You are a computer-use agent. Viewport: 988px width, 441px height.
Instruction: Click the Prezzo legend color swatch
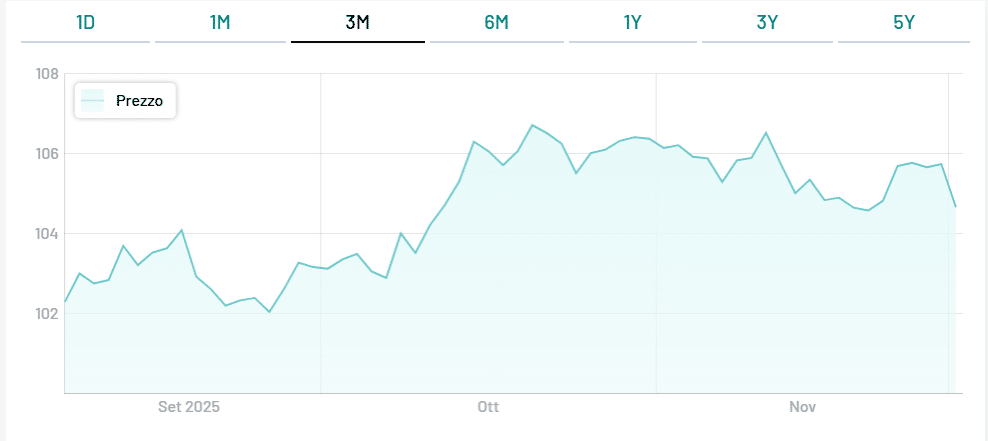point(93,100)
